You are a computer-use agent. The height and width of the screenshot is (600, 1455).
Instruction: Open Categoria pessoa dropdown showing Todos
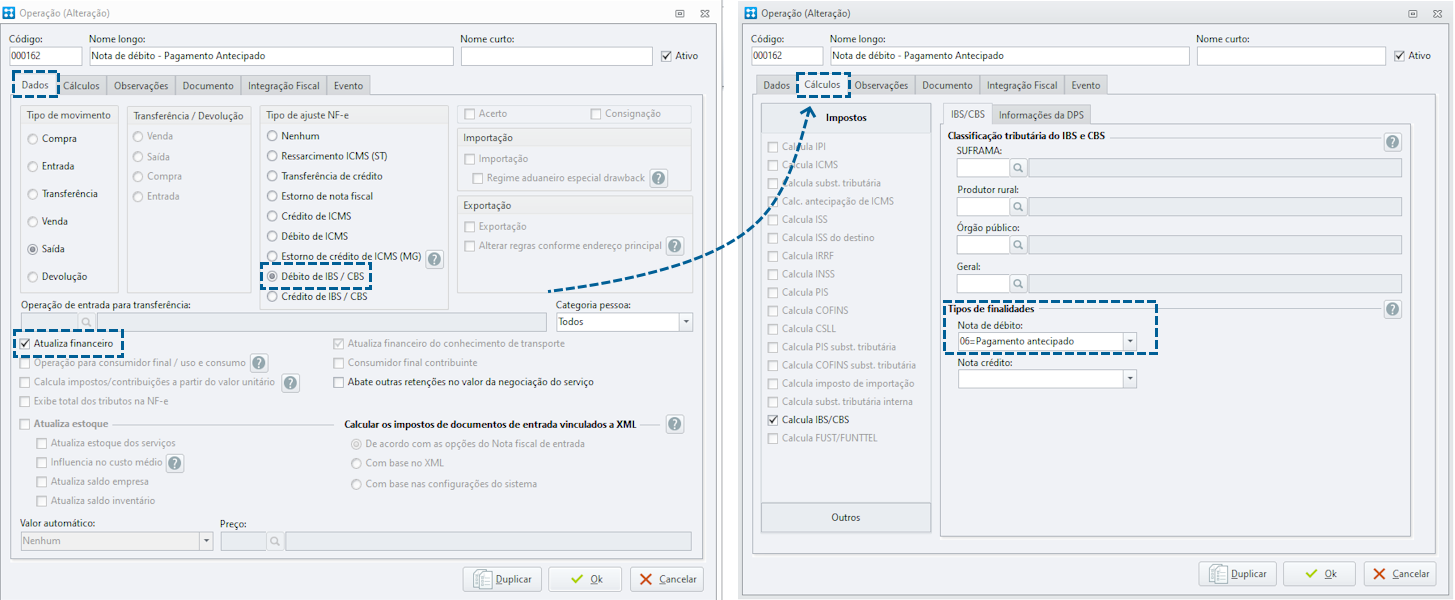tap(624, 322)
